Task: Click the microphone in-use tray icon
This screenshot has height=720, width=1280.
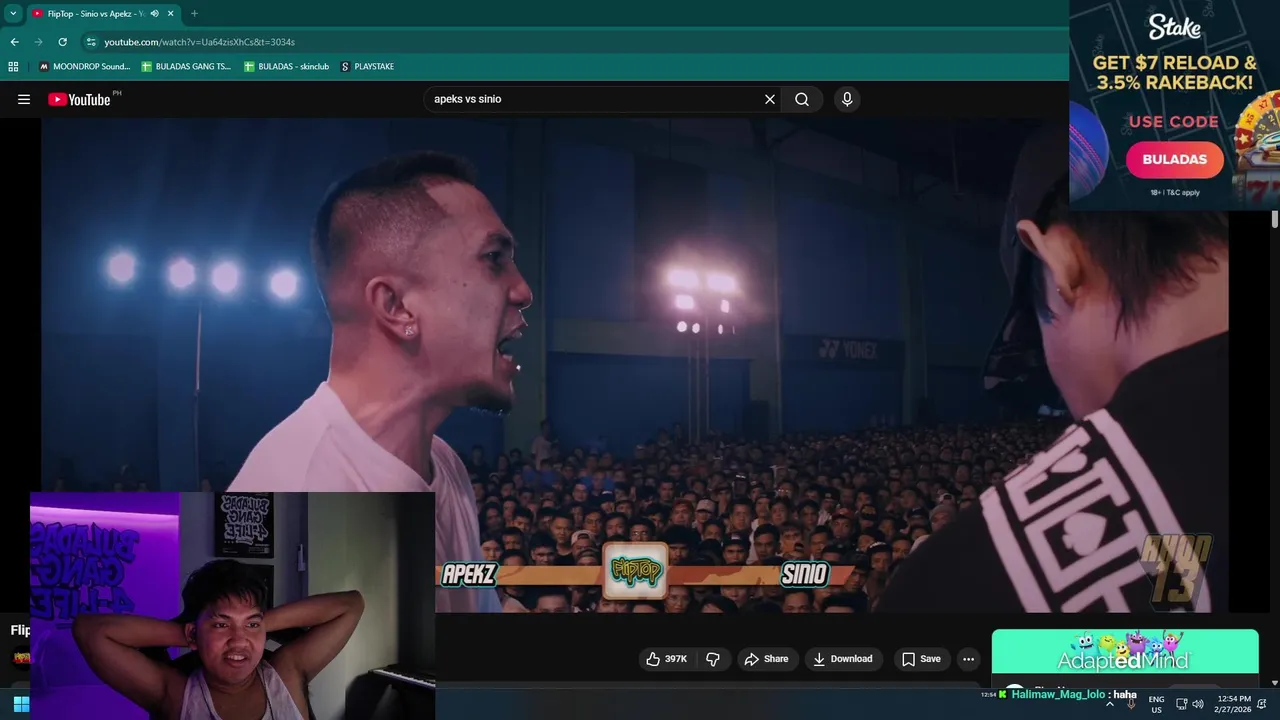Action: [x=1131, y=703]
